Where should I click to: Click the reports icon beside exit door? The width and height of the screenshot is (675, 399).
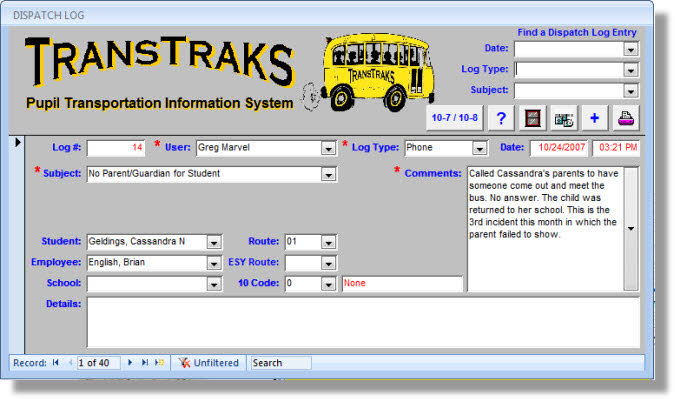pos(564,118)
